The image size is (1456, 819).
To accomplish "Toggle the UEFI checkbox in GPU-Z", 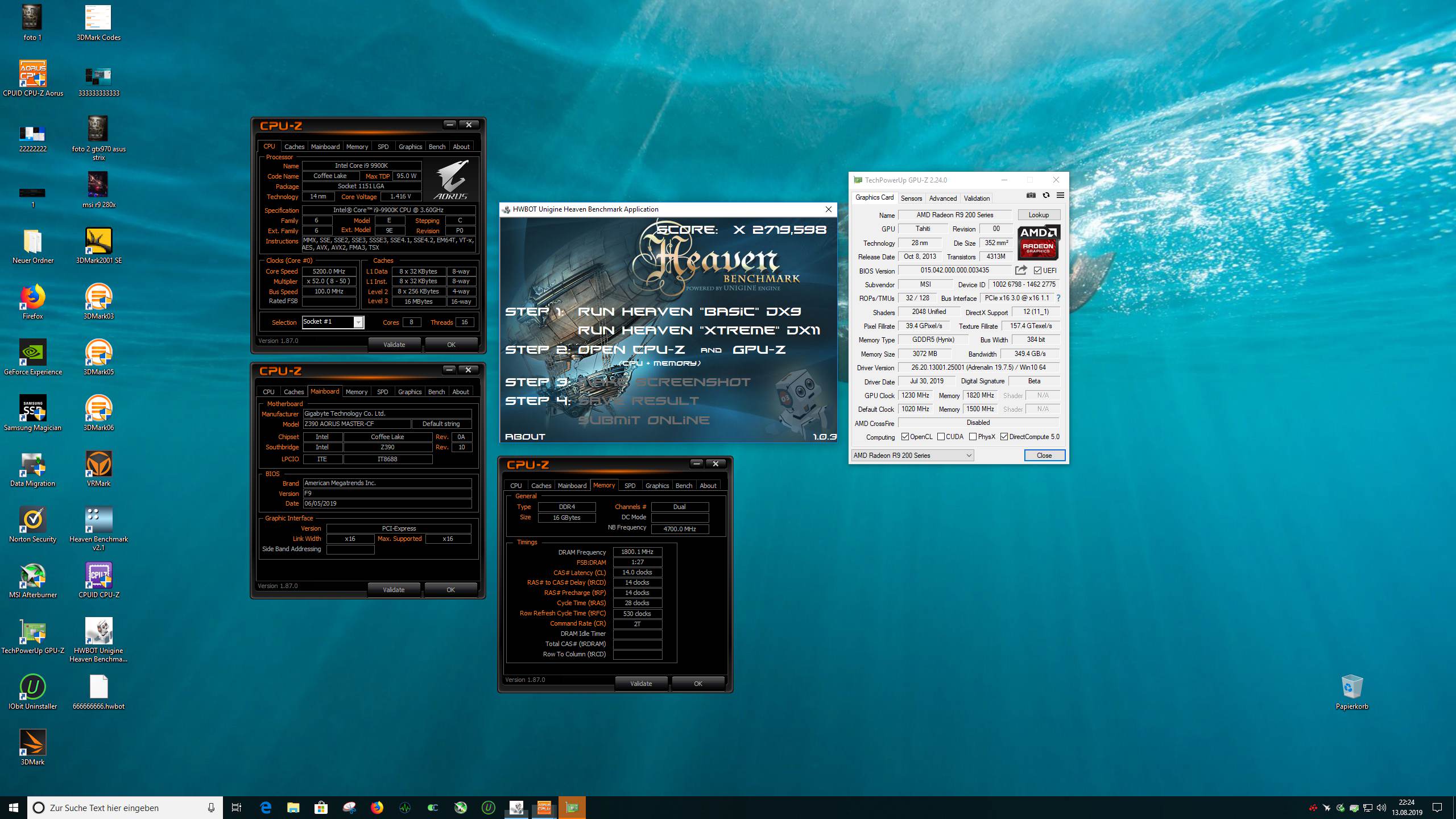I will [1038, 271].
